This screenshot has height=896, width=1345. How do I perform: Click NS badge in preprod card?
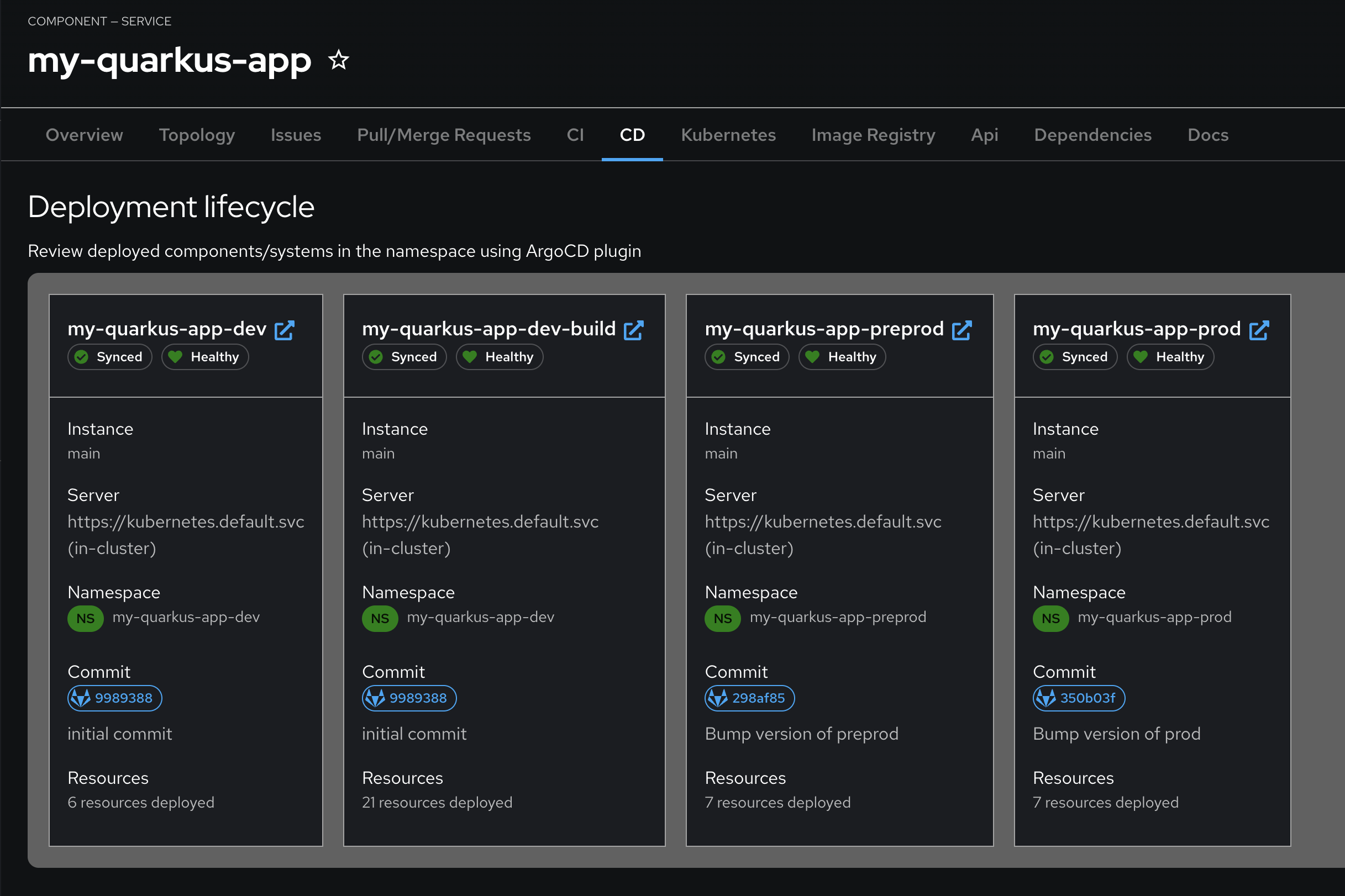723,618
